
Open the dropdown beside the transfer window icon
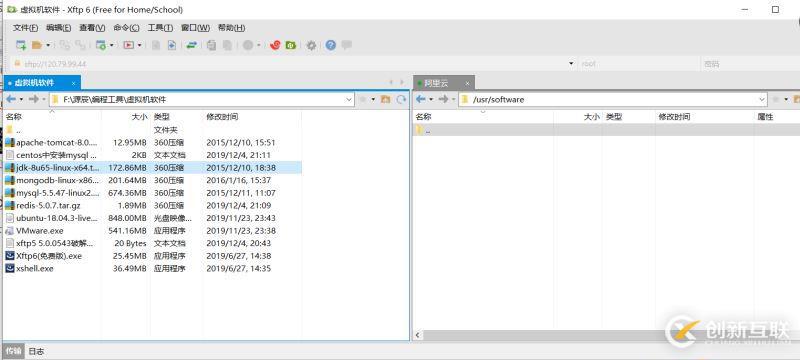coord(112,45)
